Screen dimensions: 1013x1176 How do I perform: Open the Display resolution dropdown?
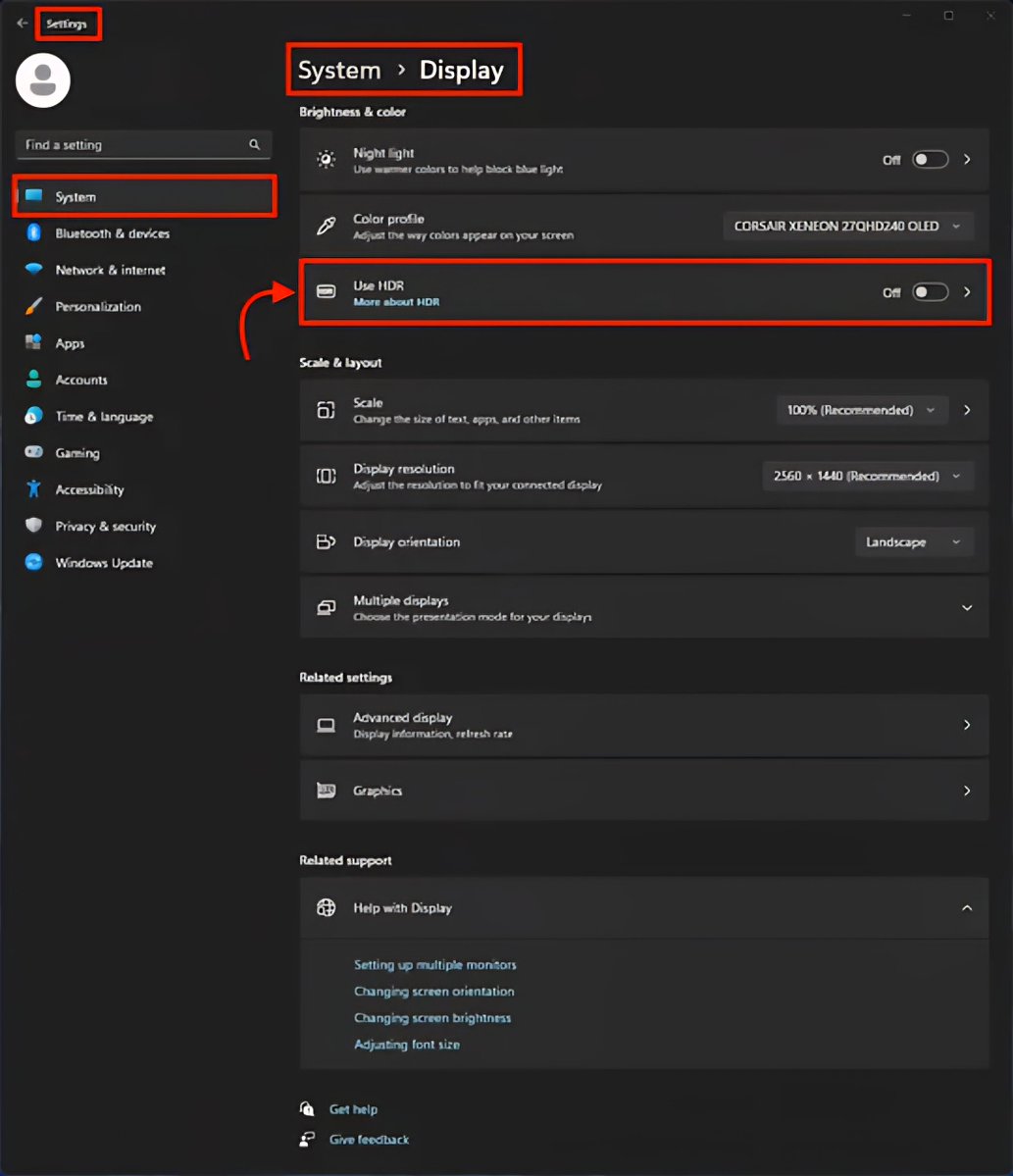[868, 476]
